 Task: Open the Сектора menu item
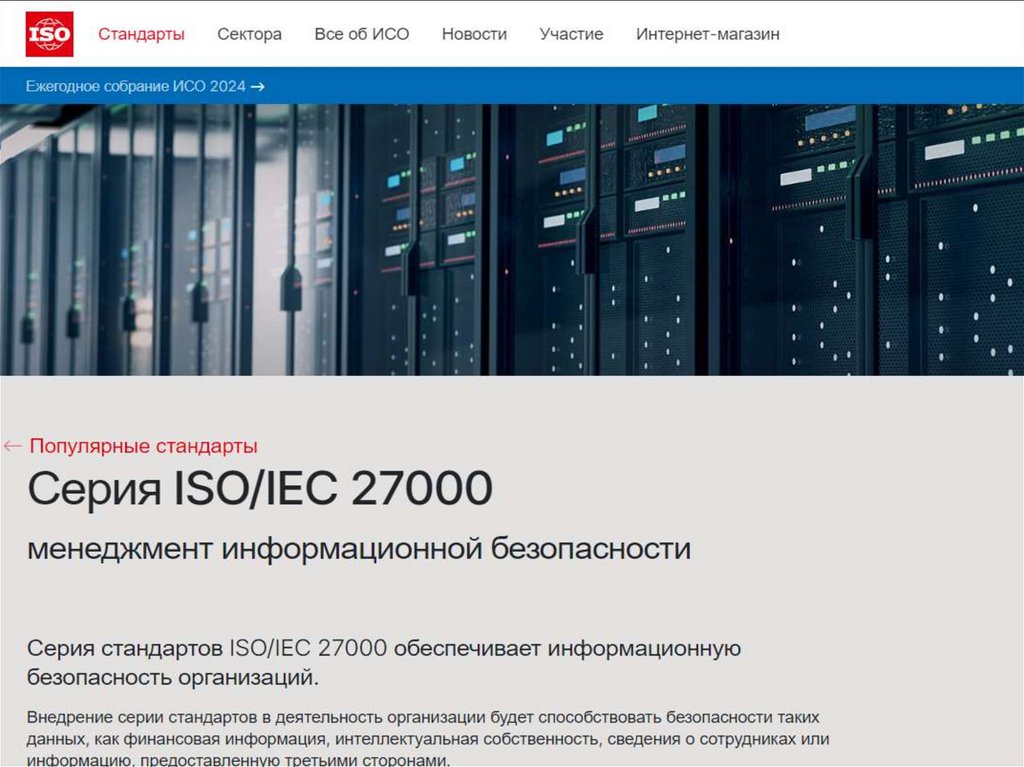tap(249, 34)
